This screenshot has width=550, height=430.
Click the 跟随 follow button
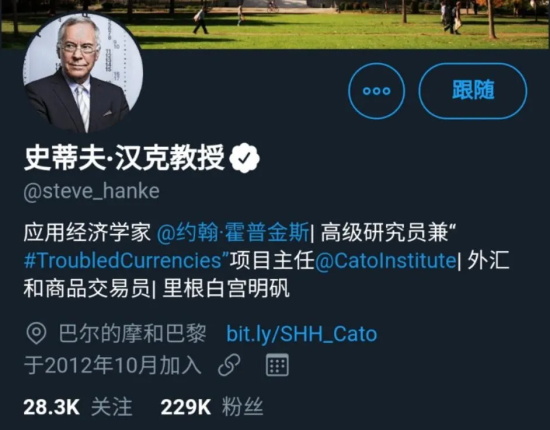pos(472,91)
